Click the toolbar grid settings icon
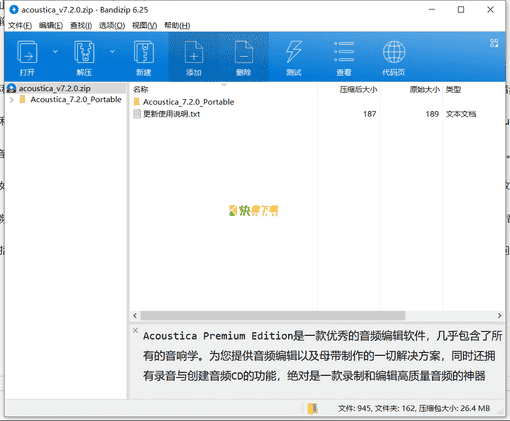This screenshot has height=421, width=510. [x=494, y=43]
